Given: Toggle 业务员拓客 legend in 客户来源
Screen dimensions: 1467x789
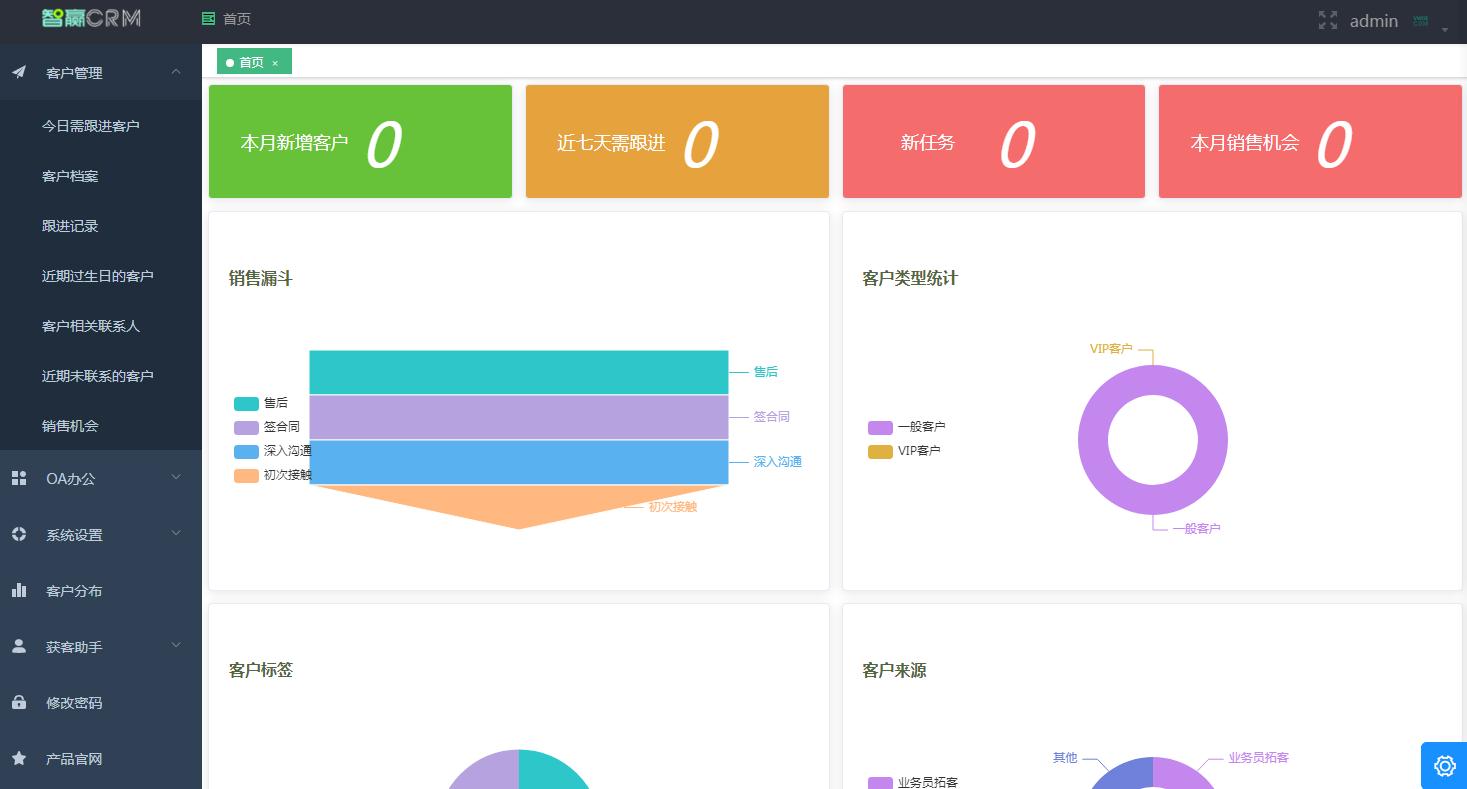Looking at the screenshot, I should tap(913, 783).
